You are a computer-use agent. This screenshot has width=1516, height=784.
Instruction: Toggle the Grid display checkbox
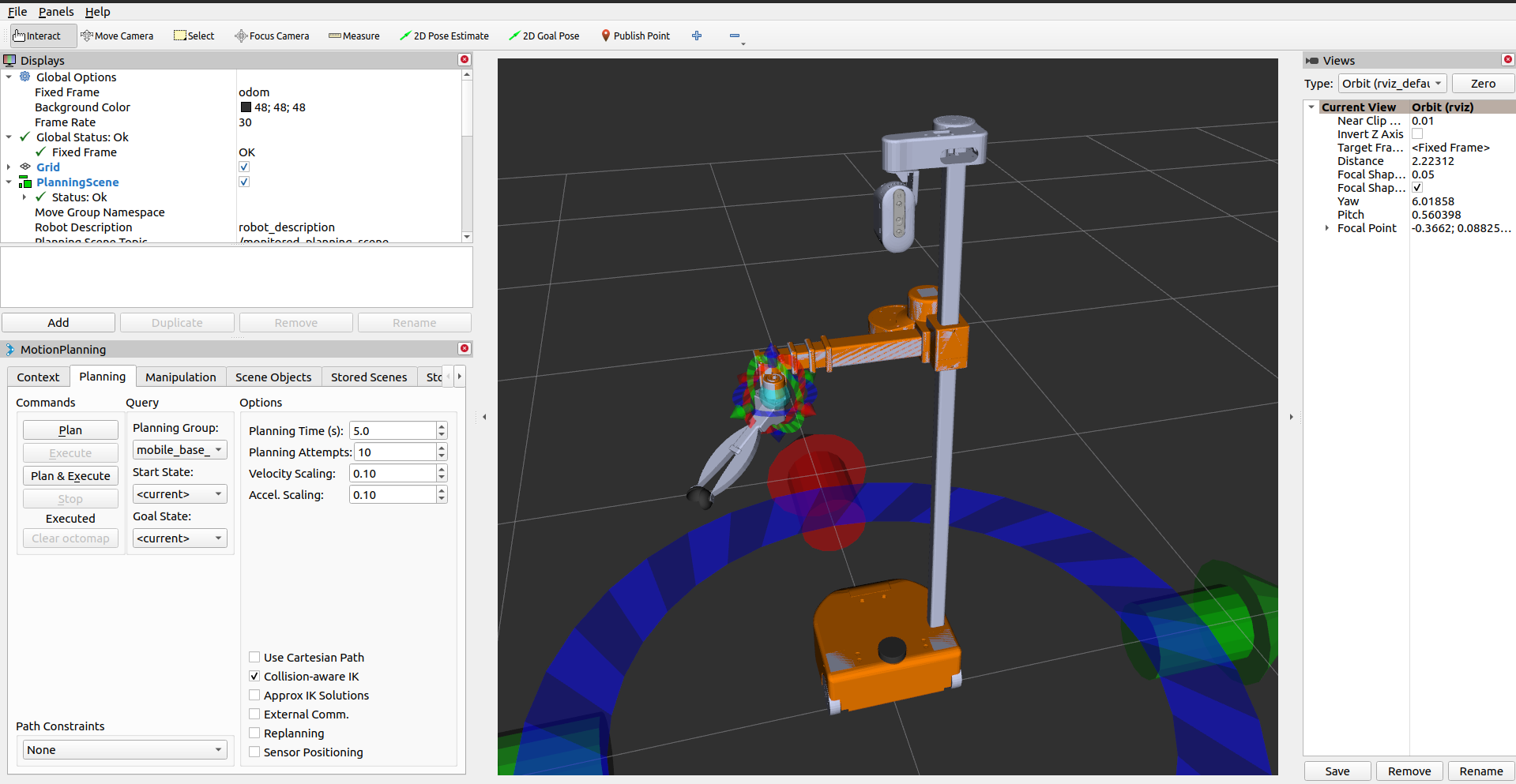[244, 167]
